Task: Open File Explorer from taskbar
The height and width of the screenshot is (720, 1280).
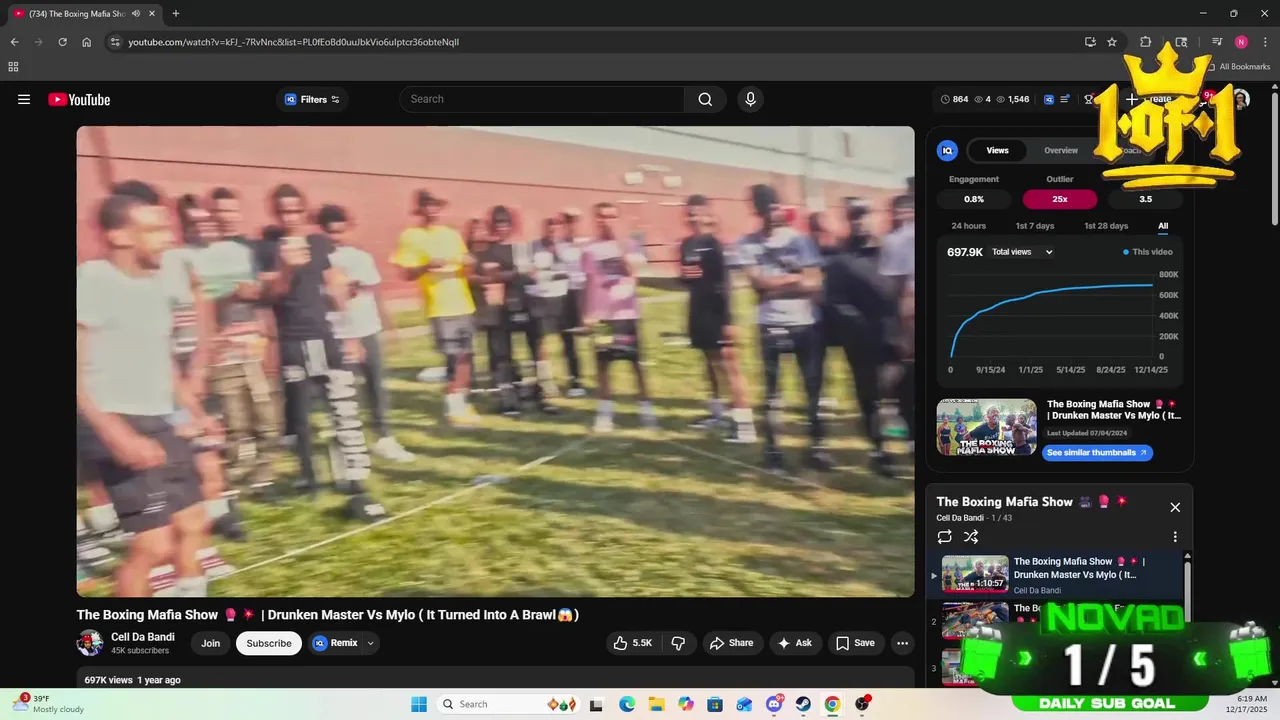Action: coord(656,704)
